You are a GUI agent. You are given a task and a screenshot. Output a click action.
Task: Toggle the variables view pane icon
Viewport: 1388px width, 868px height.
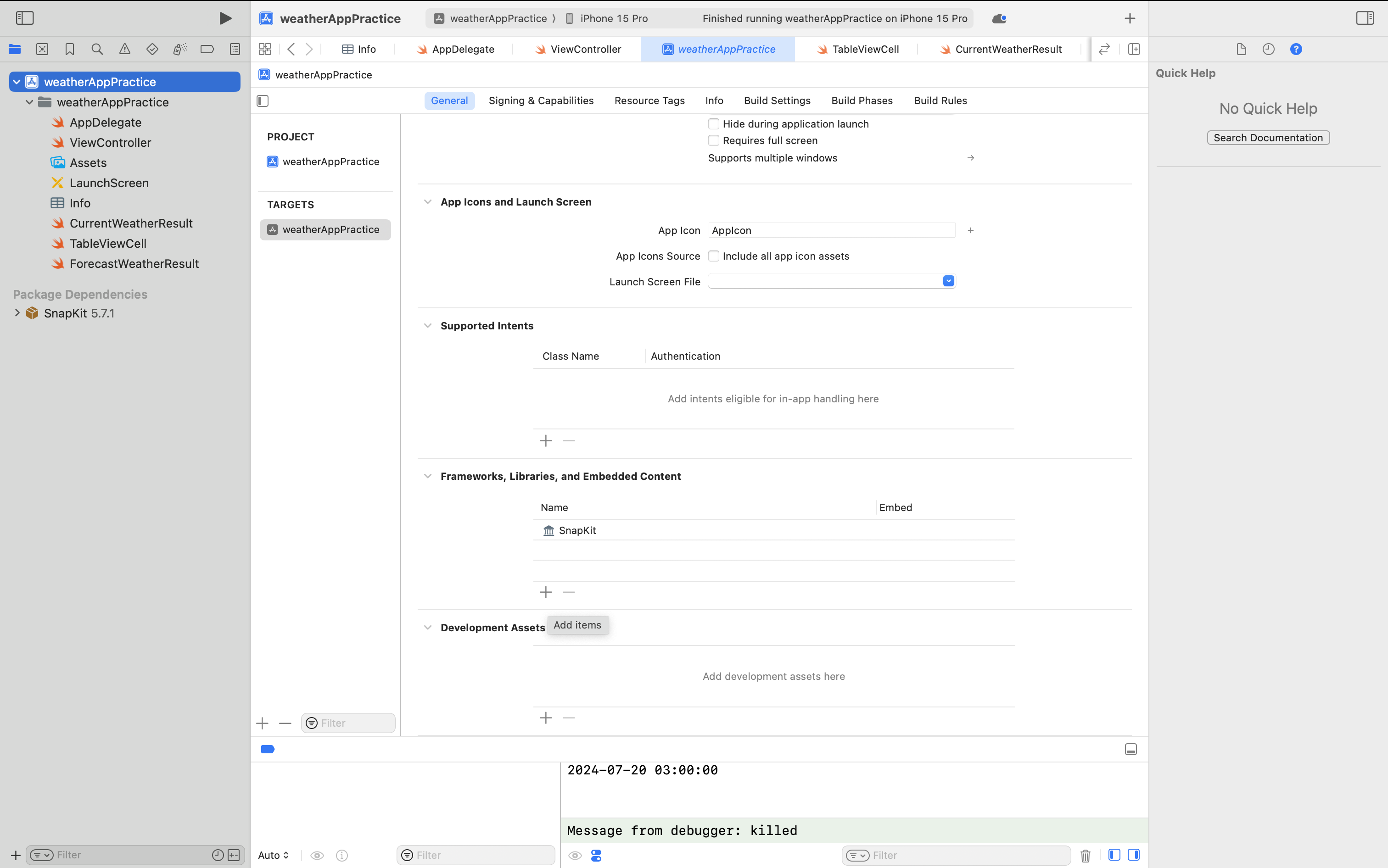click(x=1114, y=855)
